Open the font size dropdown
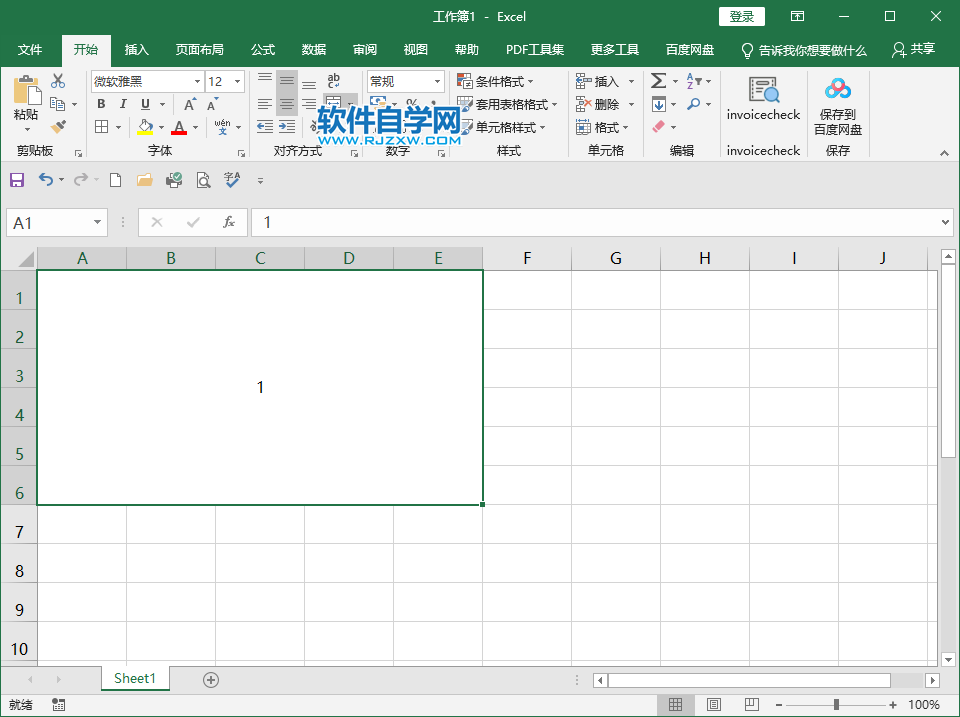This screenshot has height=717, width=960. (235, 80)
